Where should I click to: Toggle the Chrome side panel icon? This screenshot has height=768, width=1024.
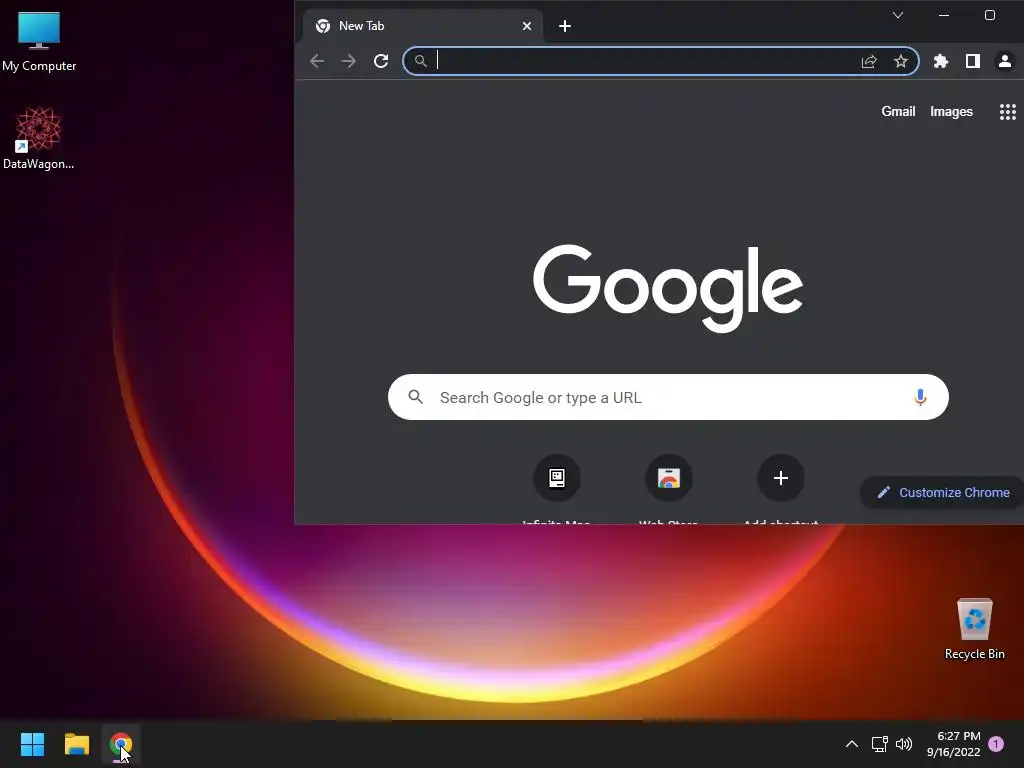(x=972, y=61)
